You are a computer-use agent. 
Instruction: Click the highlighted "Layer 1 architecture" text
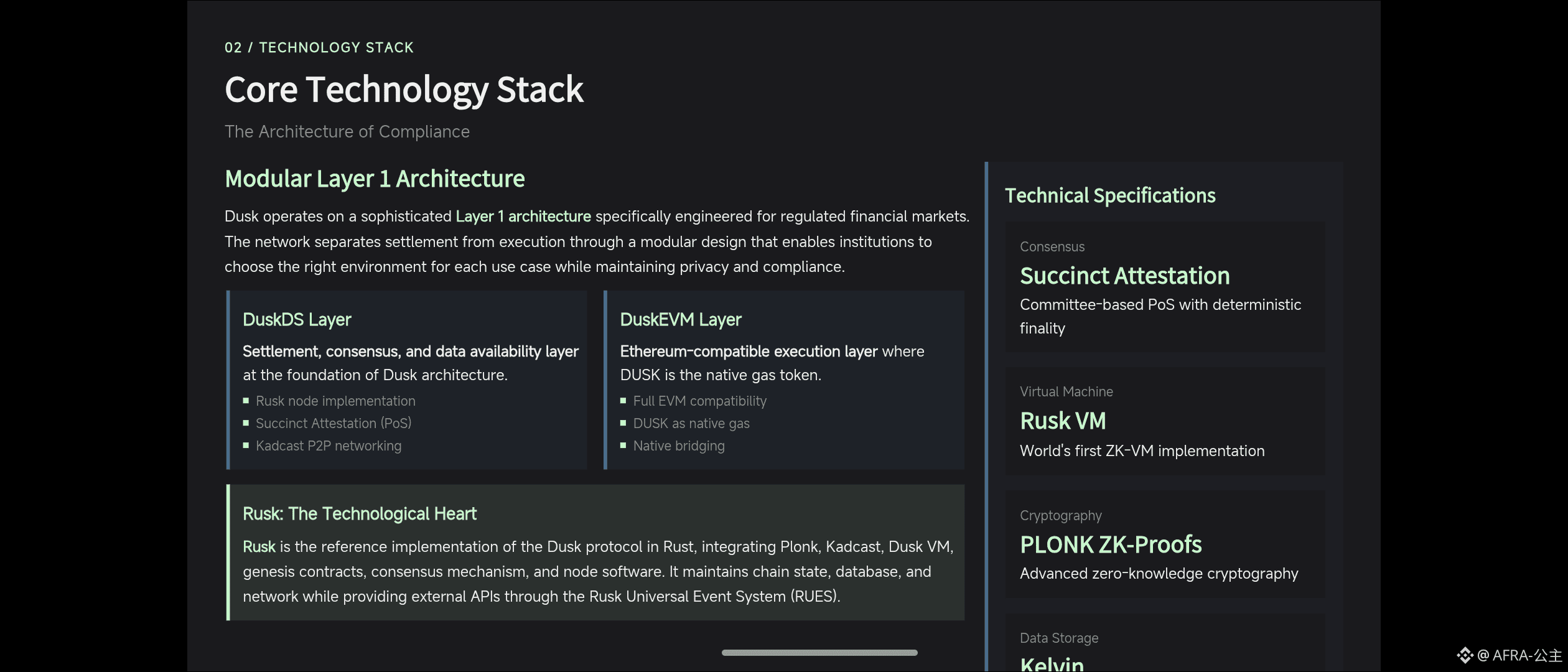click(x=523, y=217)
